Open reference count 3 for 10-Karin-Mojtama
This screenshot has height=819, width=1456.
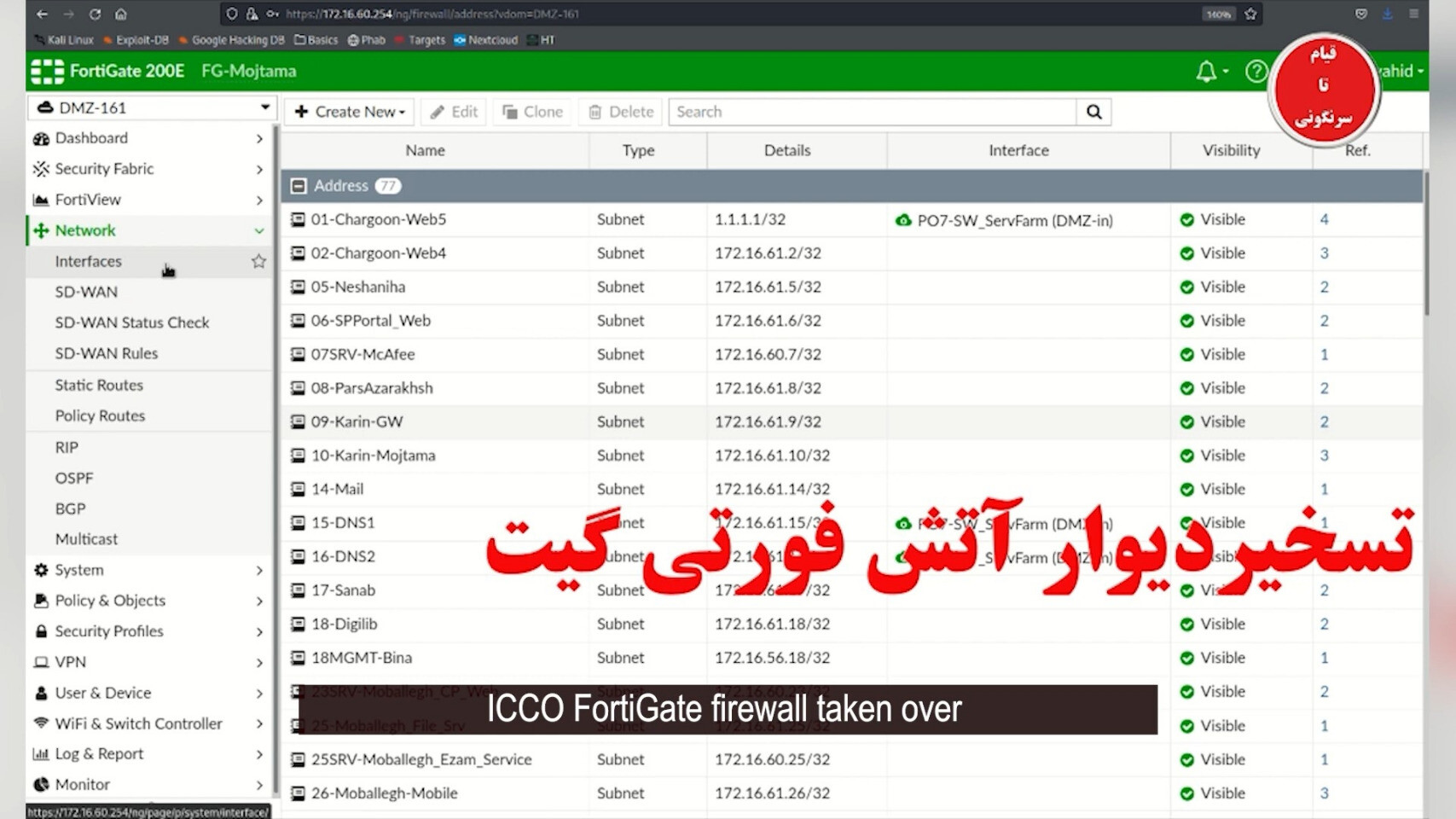[x=1324, y=456]
